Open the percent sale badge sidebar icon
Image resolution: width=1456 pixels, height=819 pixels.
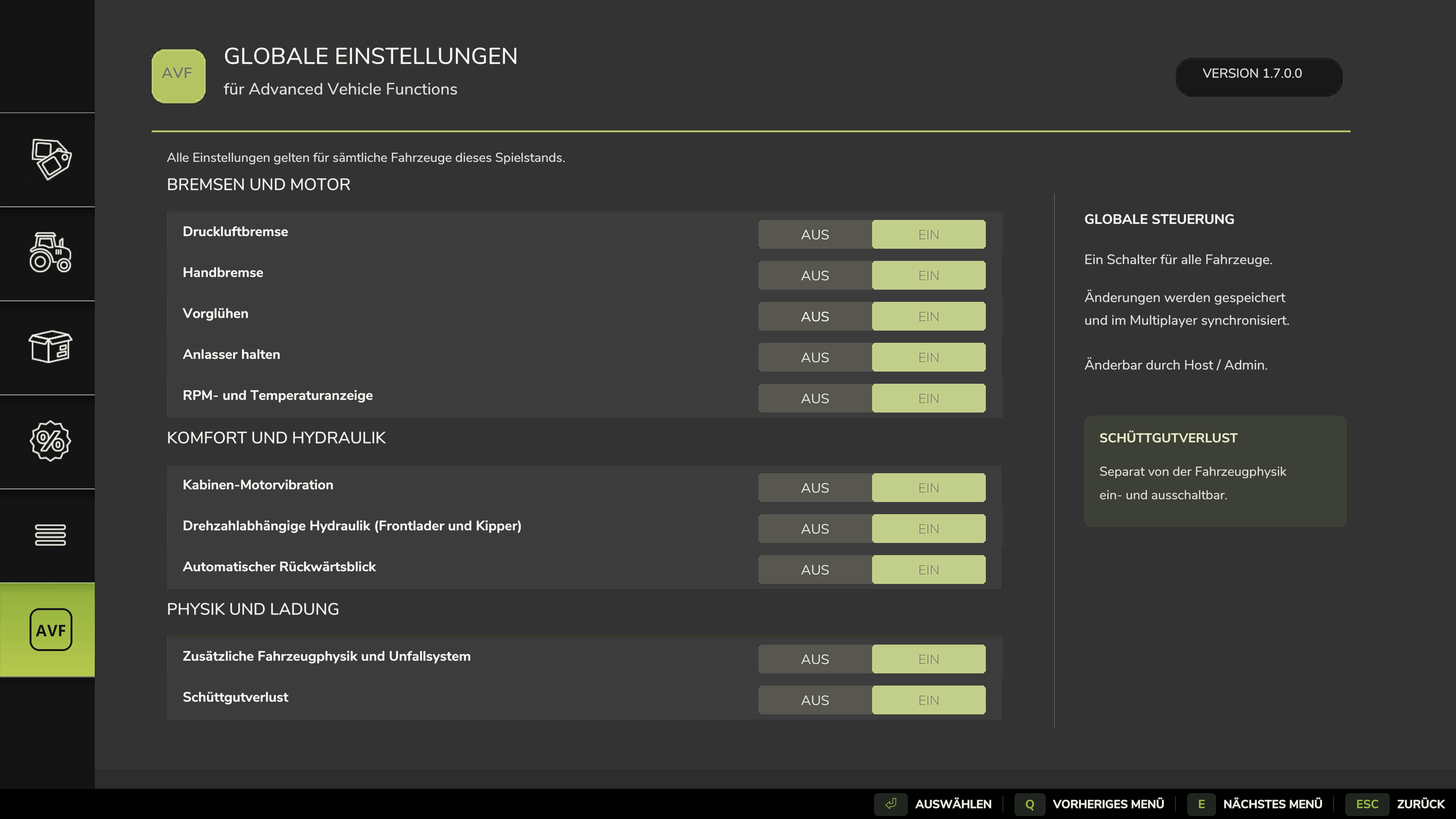(x=51, y=441)
